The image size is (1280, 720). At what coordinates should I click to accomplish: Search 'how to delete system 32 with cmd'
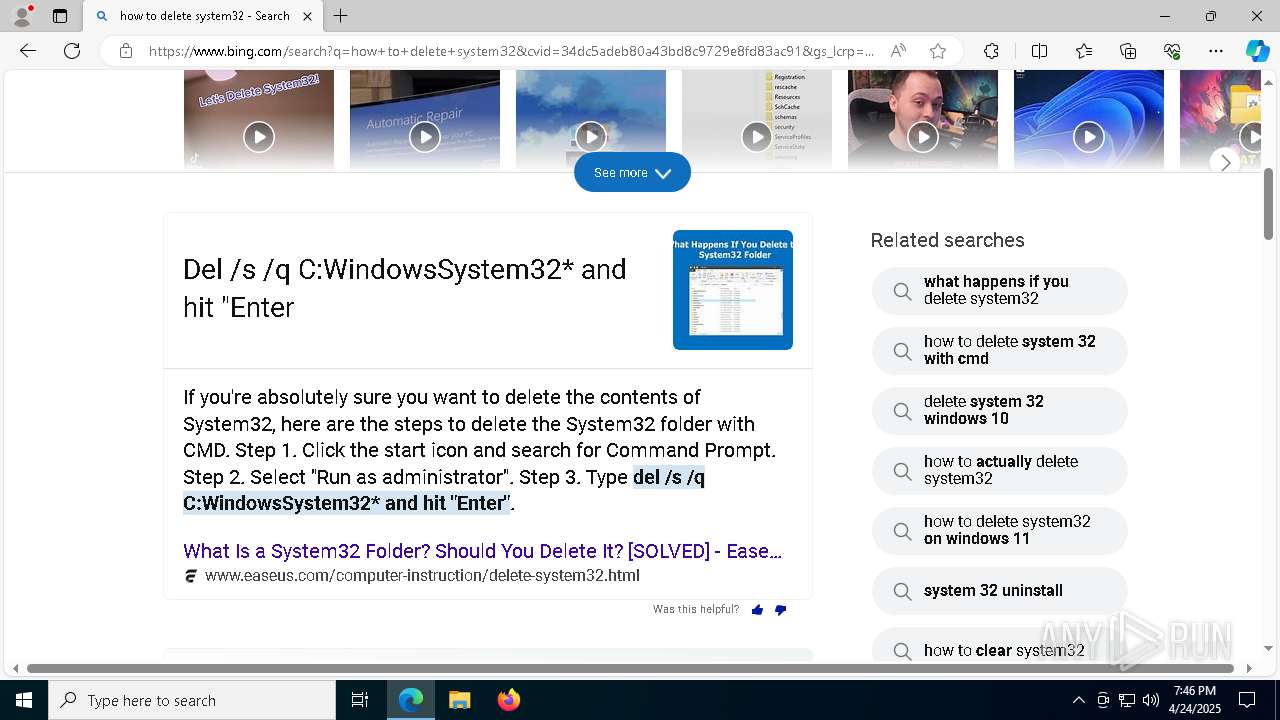[1000, 350]
